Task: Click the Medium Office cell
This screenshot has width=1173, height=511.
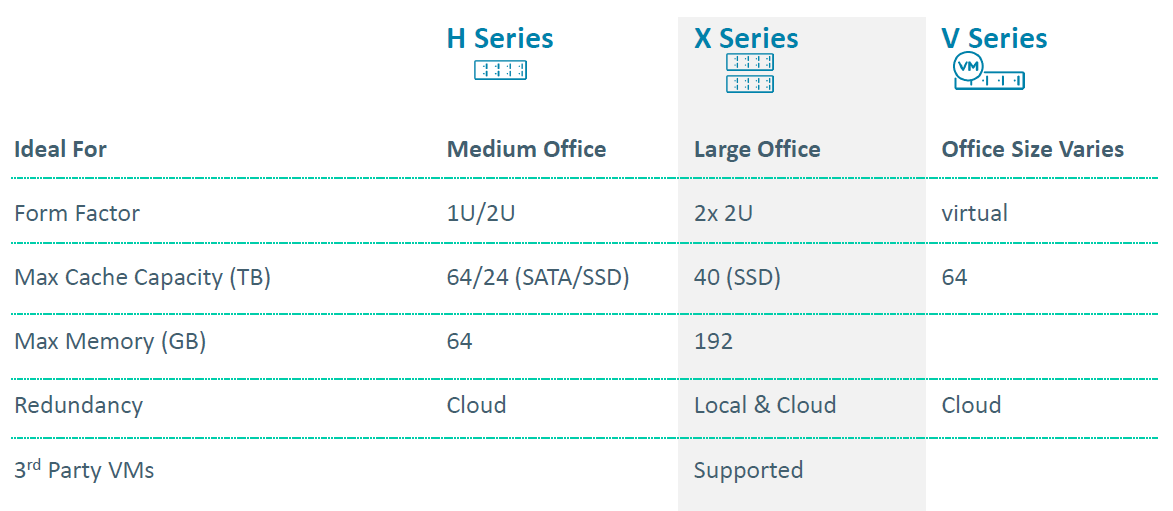Action: 526,149
